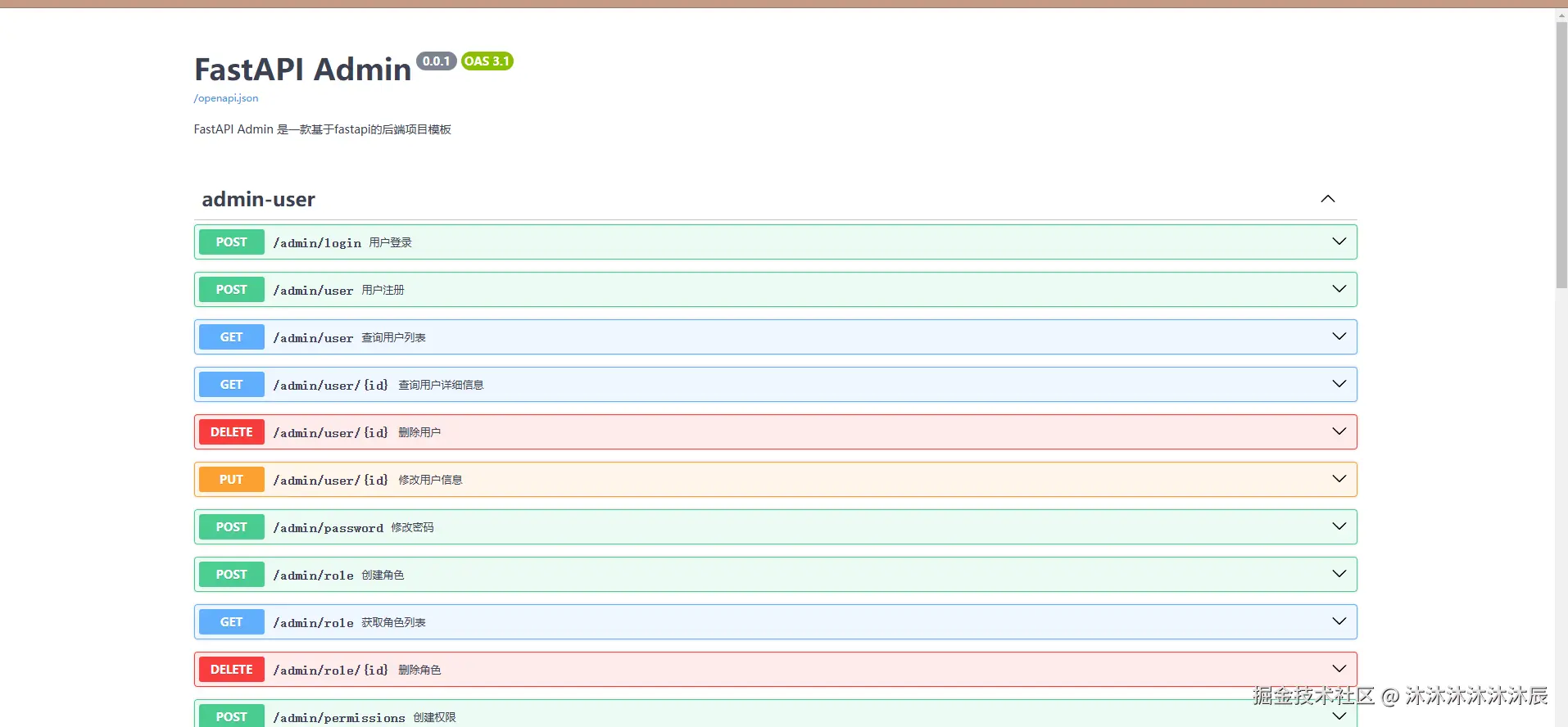Click the POST badge for /admin/password
This screenshot has height=727, width=1568.
232,527
